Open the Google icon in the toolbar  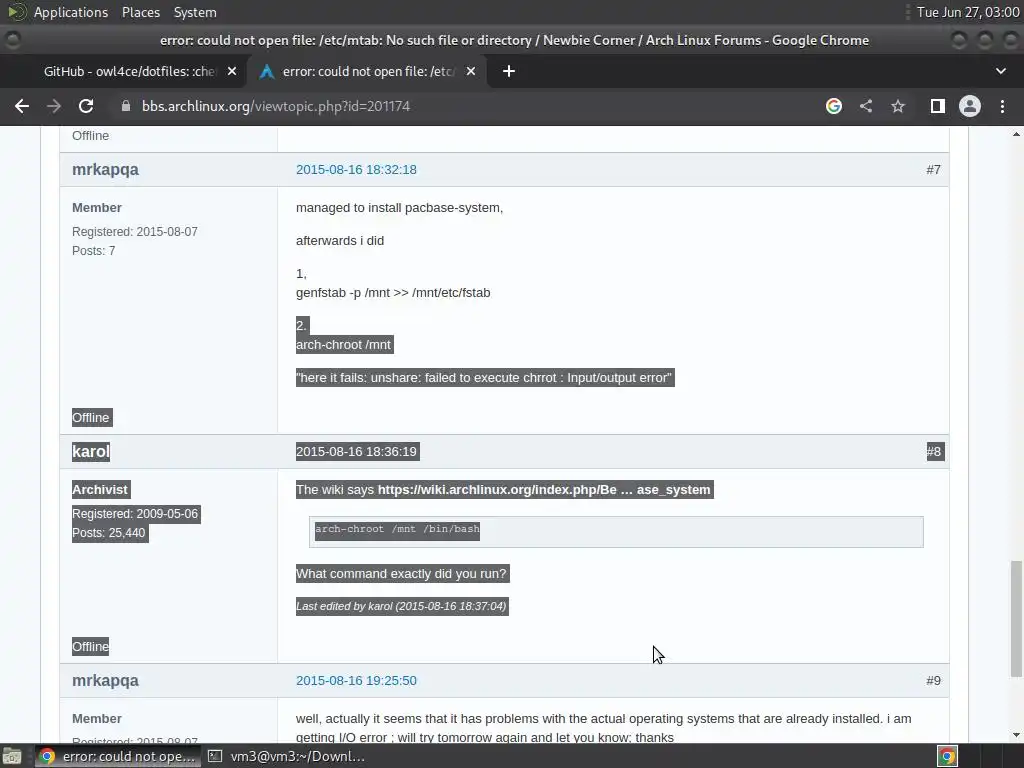833,106
